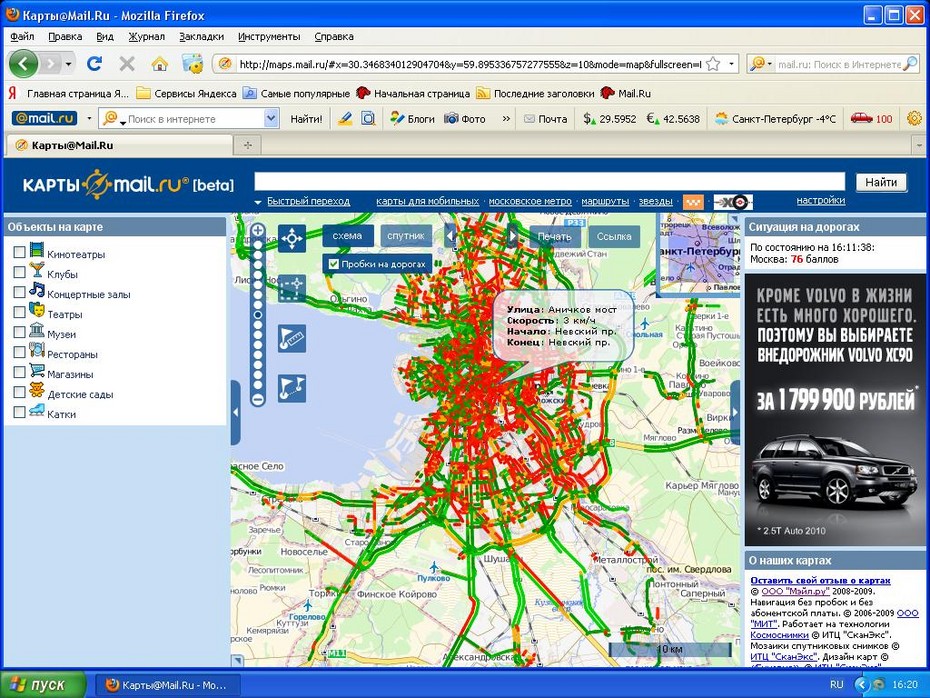Open the Инструменты menu

(269, 36)
